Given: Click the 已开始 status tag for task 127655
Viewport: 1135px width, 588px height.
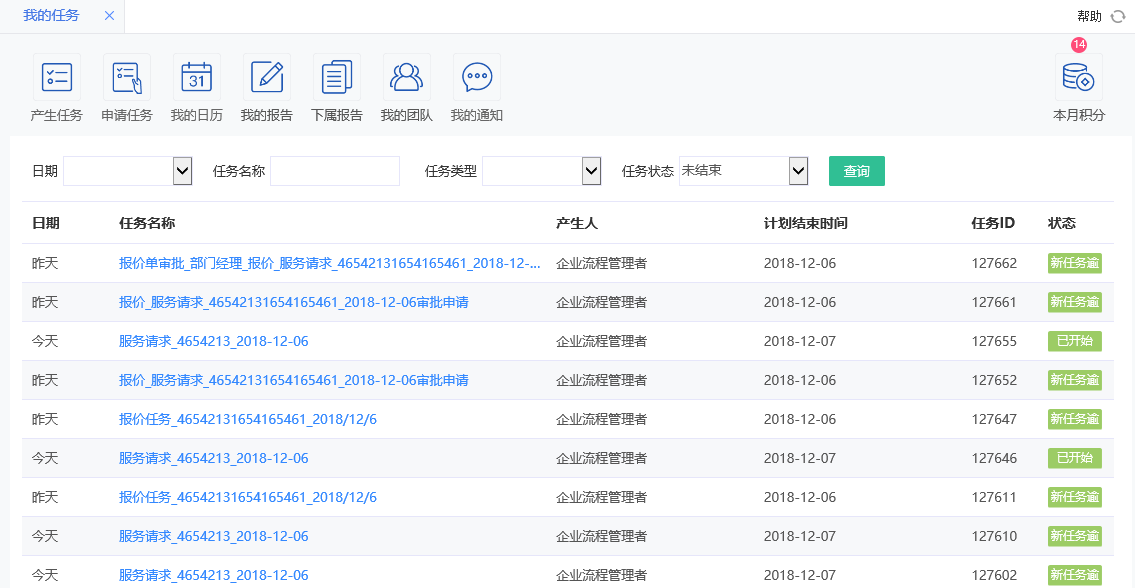Looking at the screenshot, I should click(1073, 341).
